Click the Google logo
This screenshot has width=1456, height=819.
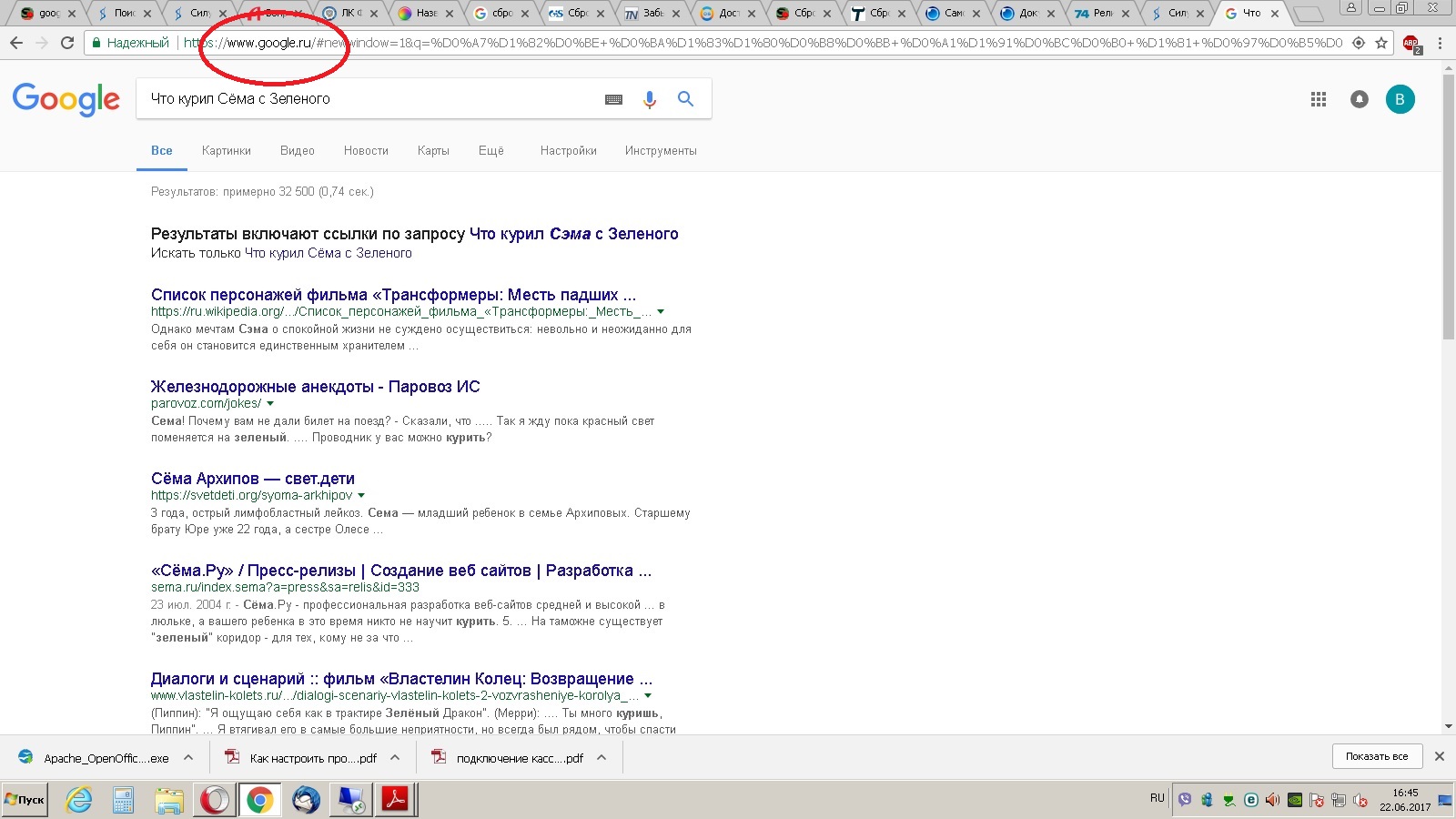pyautogui.click(x=66, y=99)
